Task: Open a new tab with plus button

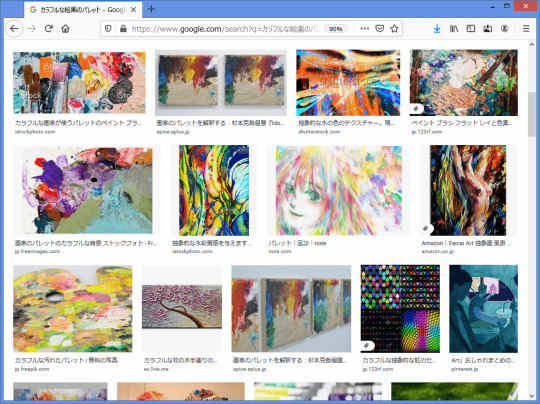Action: 151,9
